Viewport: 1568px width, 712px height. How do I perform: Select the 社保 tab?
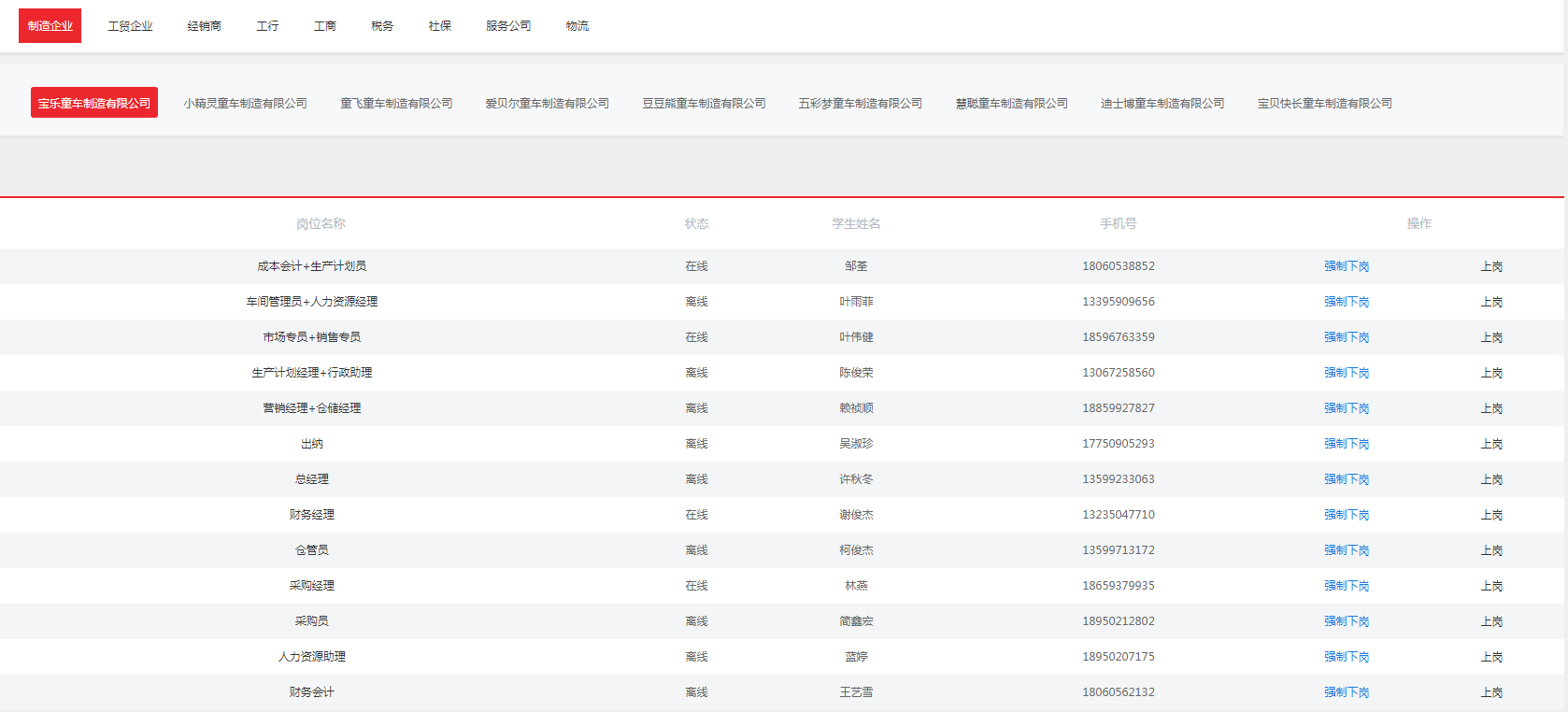point(439,26)
